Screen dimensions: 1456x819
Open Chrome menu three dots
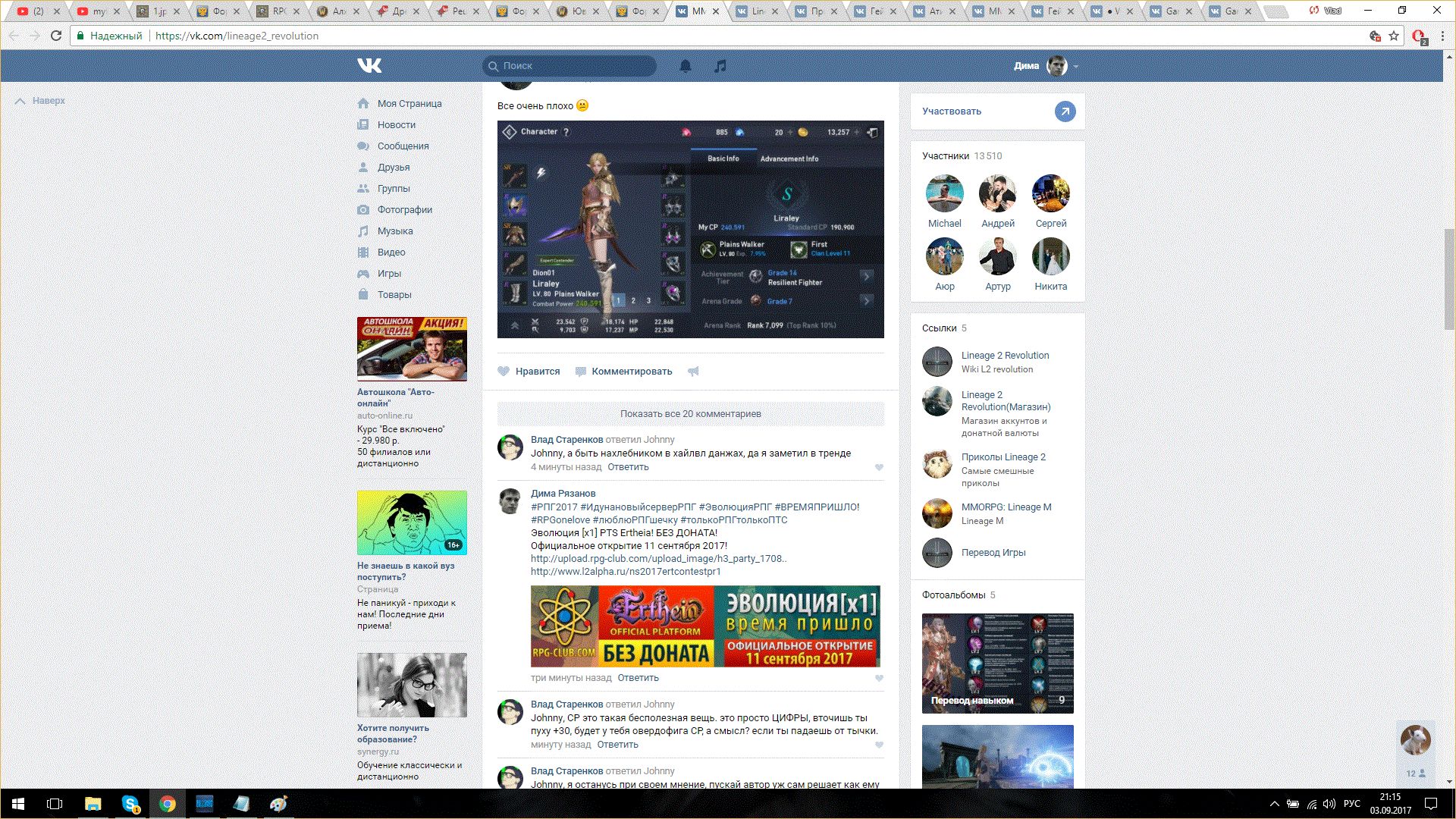[1443, 36]
